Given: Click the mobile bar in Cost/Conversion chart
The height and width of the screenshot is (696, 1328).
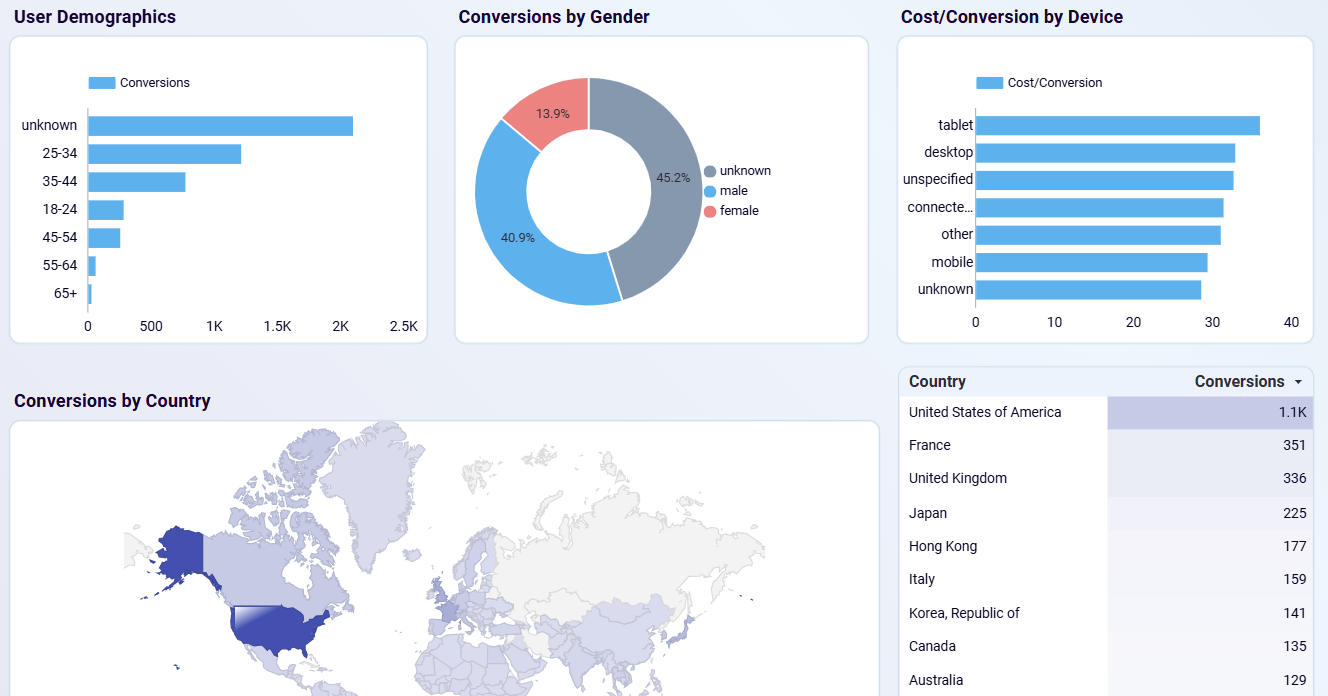Looking at the screenshot, I should pos(1090,261).
